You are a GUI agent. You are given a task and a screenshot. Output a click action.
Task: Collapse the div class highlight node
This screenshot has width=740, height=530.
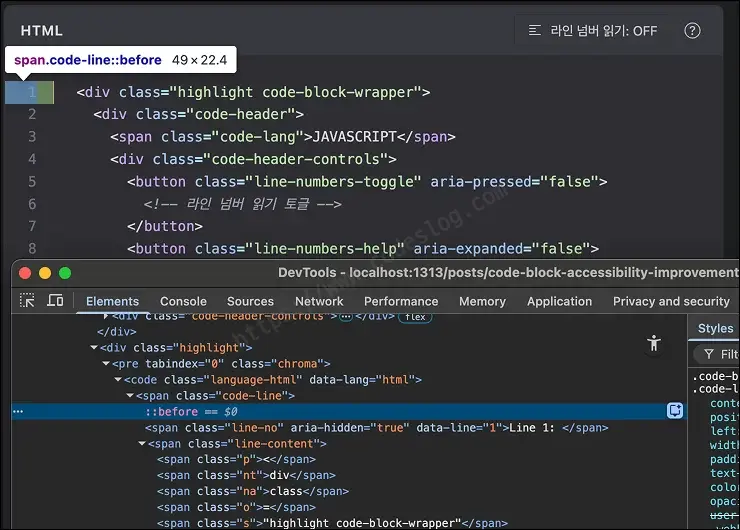tap(94, 348)
